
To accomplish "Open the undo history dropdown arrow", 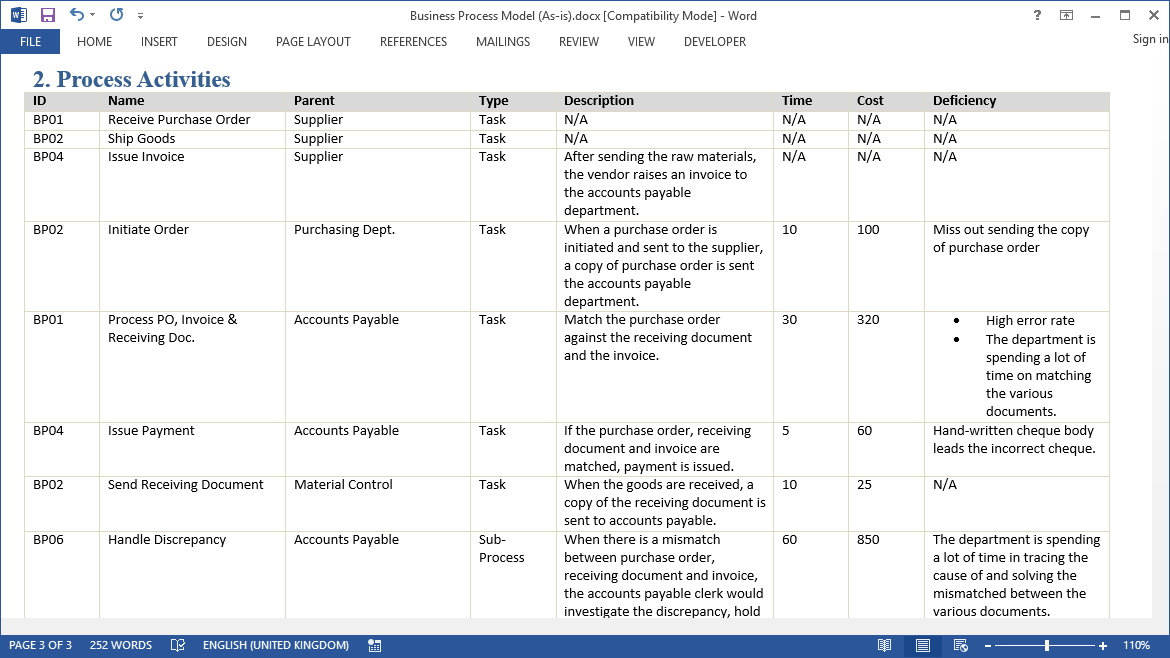I will pyautogui.click(x=93, y=15).
